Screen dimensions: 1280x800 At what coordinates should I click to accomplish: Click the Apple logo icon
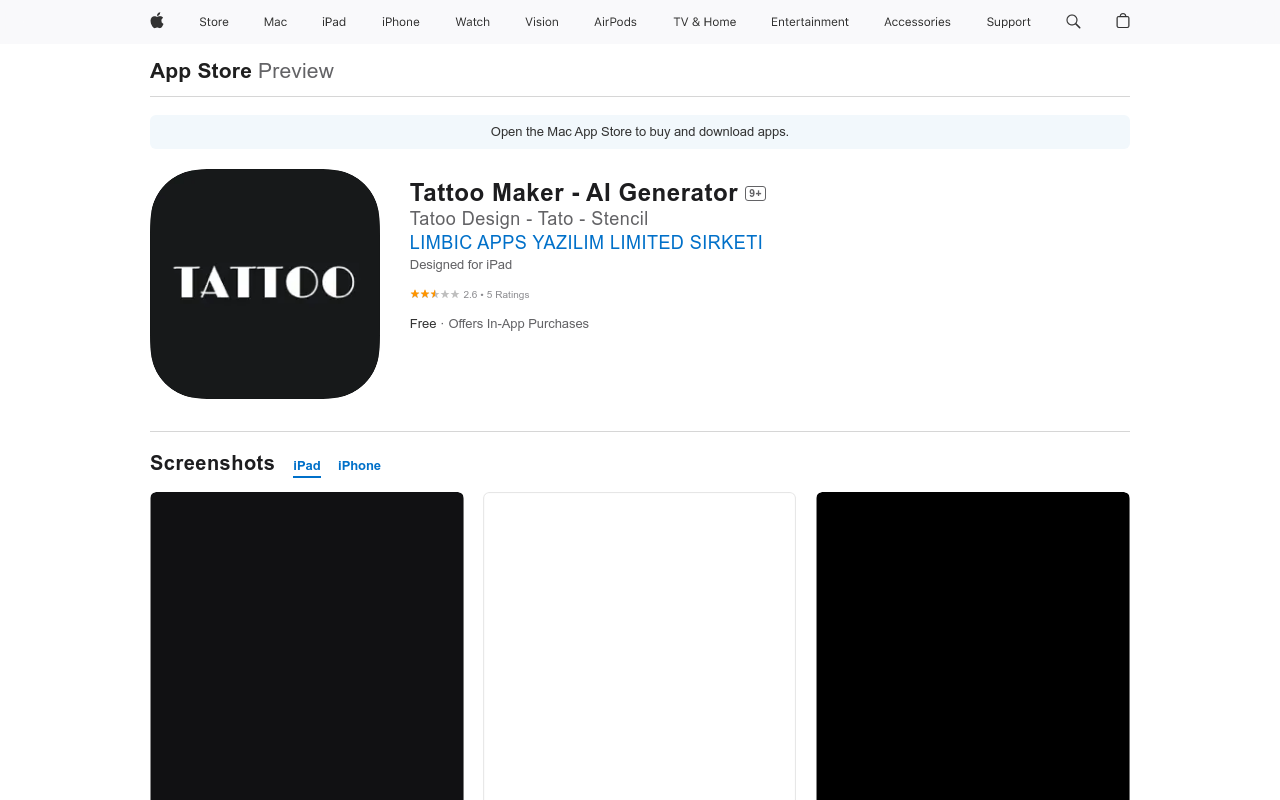[x=157, y=21]
